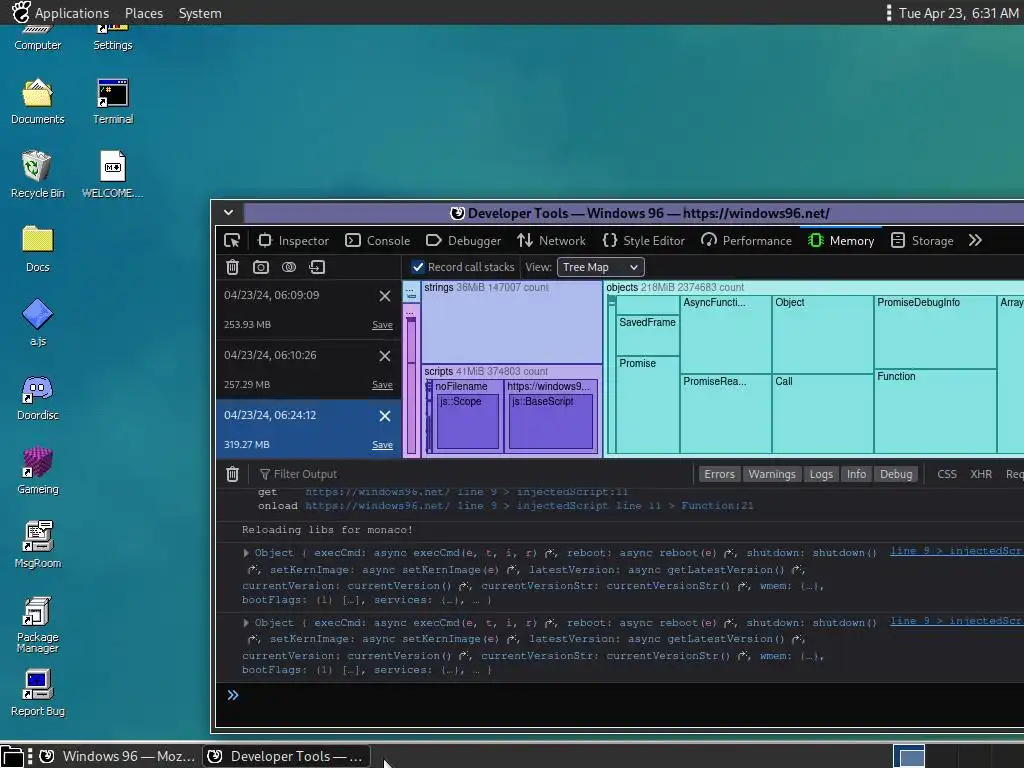Toggle the Errors filter button

(x=719, y=474)
